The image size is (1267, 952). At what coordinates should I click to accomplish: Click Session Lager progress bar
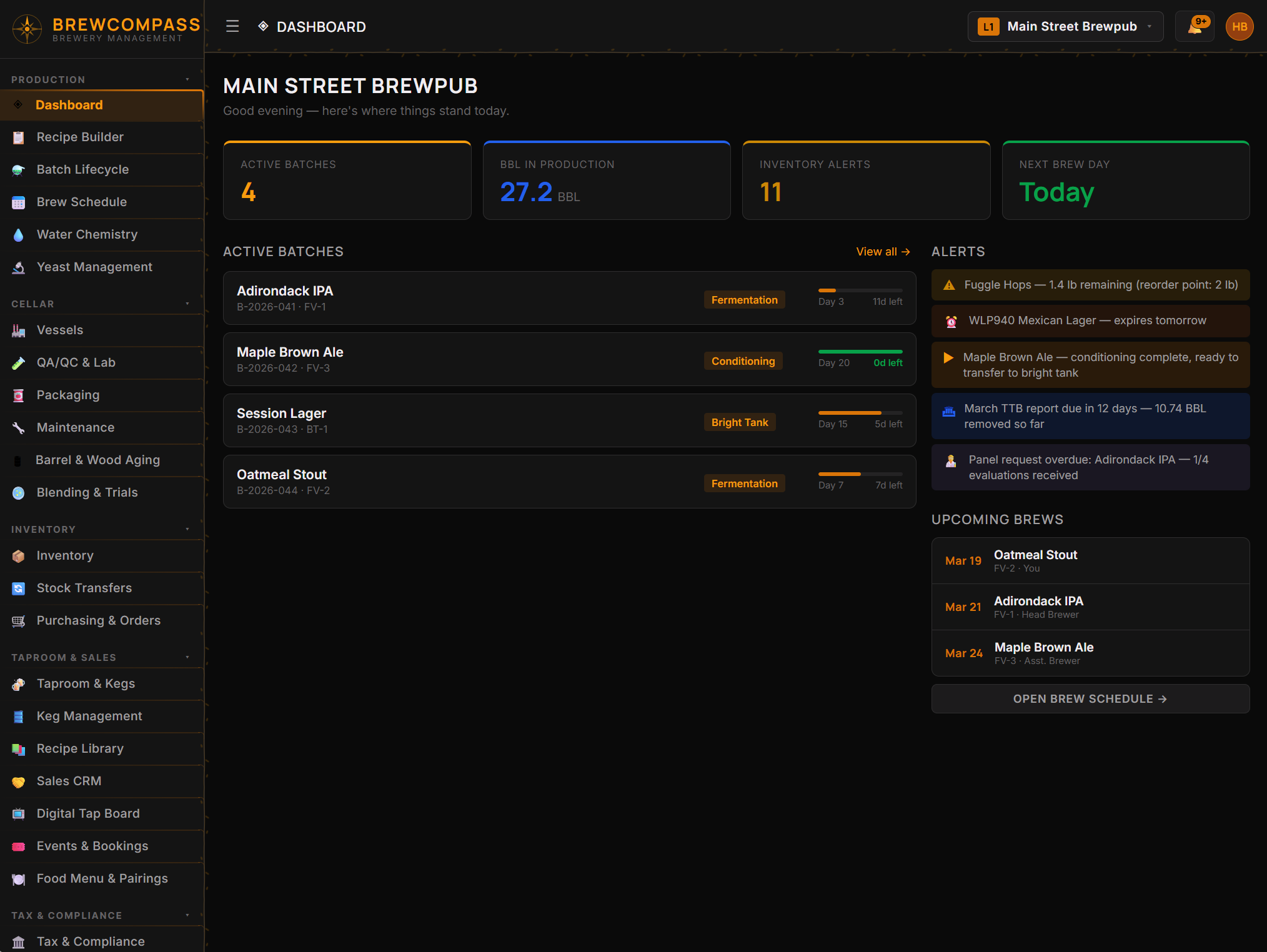(860, 413)
